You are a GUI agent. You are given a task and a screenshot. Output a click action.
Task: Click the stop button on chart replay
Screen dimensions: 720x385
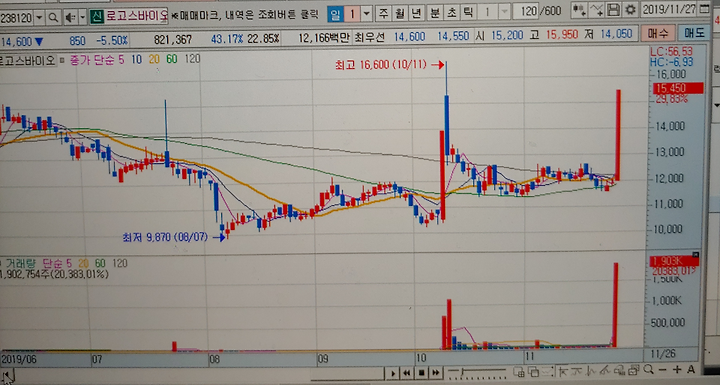[x=421, y=372]
